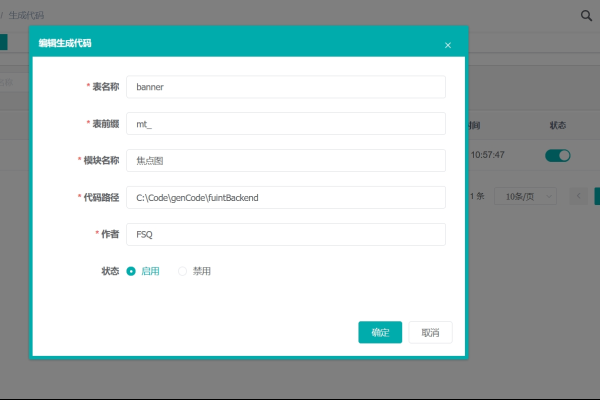Screen dimensions: 600x400
Task: Click the 表名称 field label
Action: click(x=106, y=87)
